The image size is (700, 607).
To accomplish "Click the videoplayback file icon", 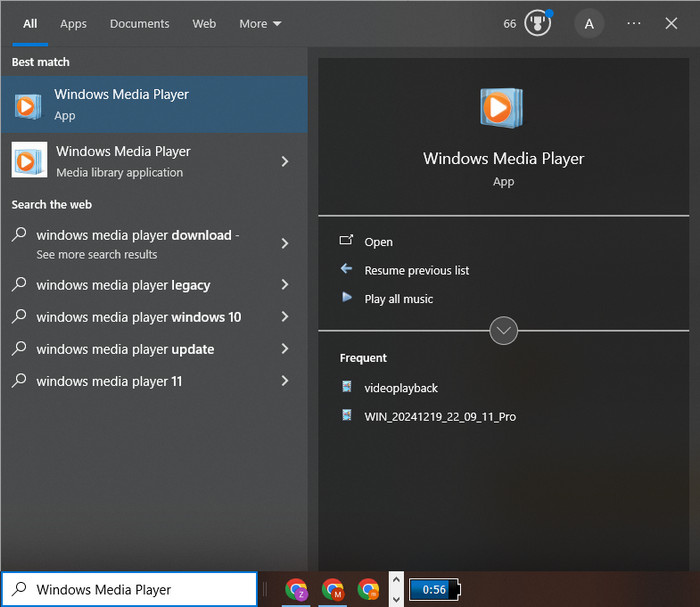I will (x=346, y=386).
